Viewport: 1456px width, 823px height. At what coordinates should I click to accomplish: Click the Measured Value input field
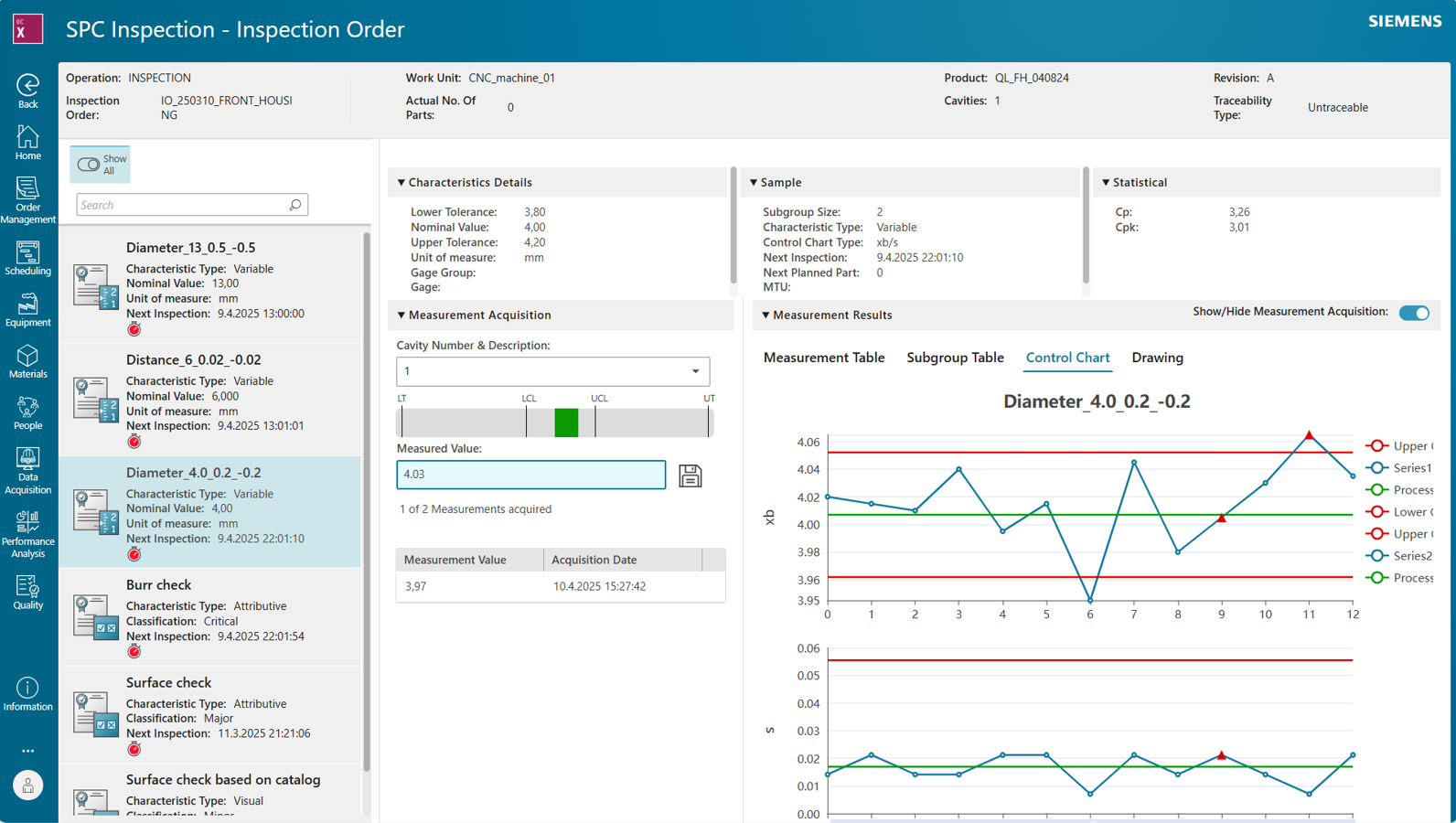[530, 475]
